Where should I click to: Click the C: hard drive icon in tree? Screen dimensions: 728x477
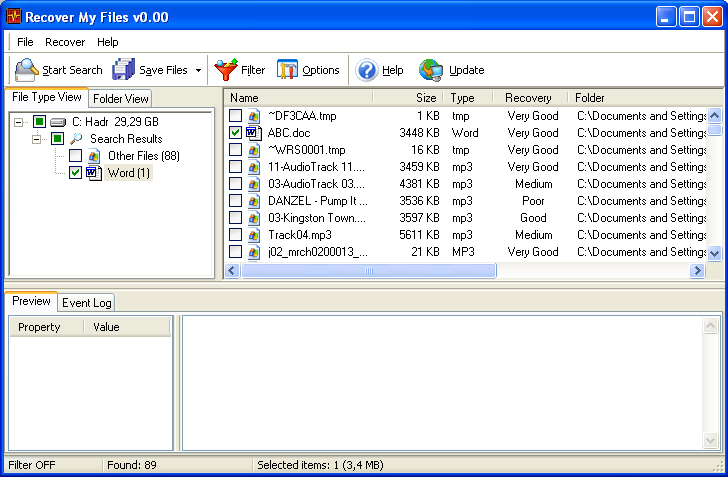[x=58, y=122]
